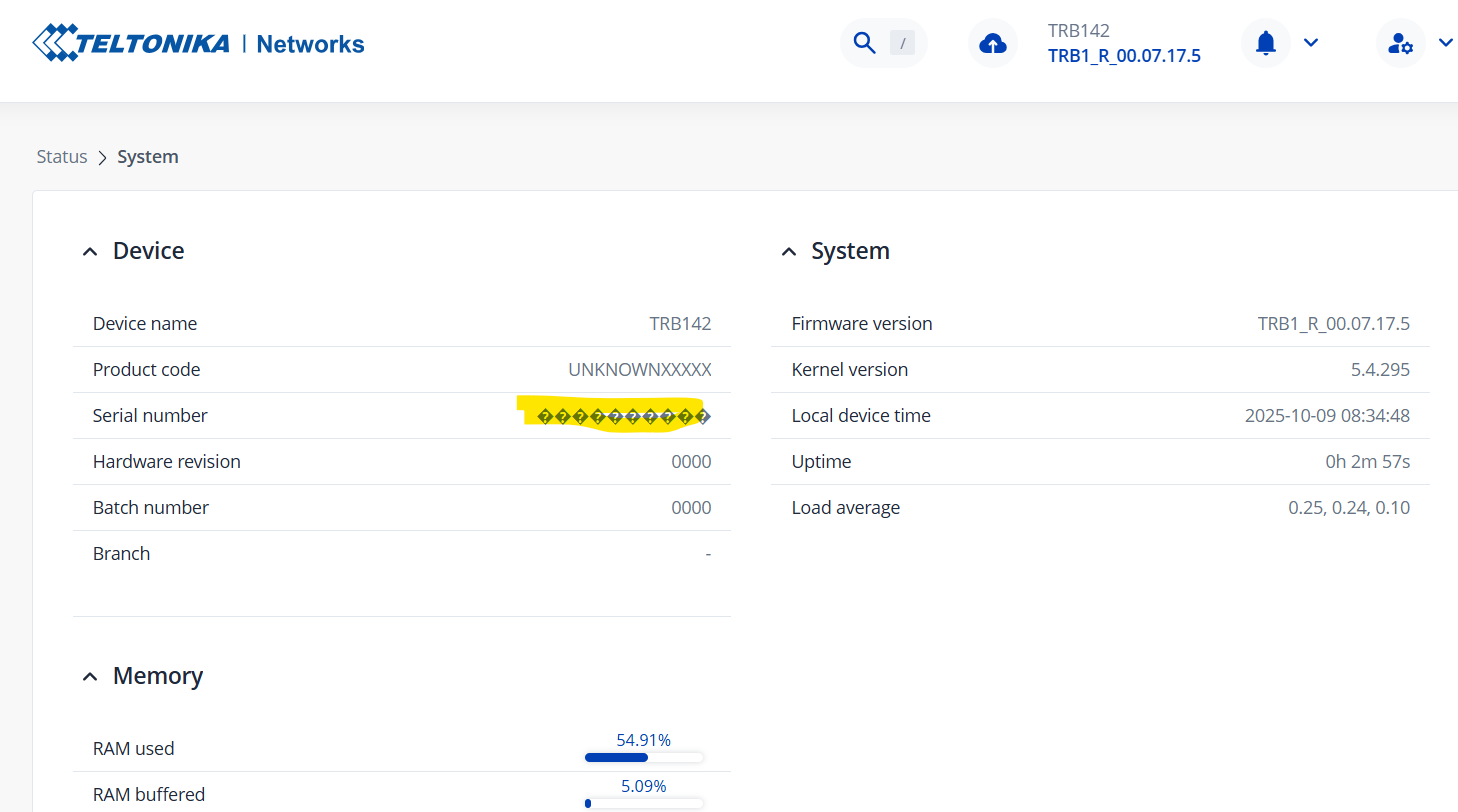Click the slash shortcut key badge
Image resolution: width=1458 pixels, height=812 pixels.
point(902,43)
